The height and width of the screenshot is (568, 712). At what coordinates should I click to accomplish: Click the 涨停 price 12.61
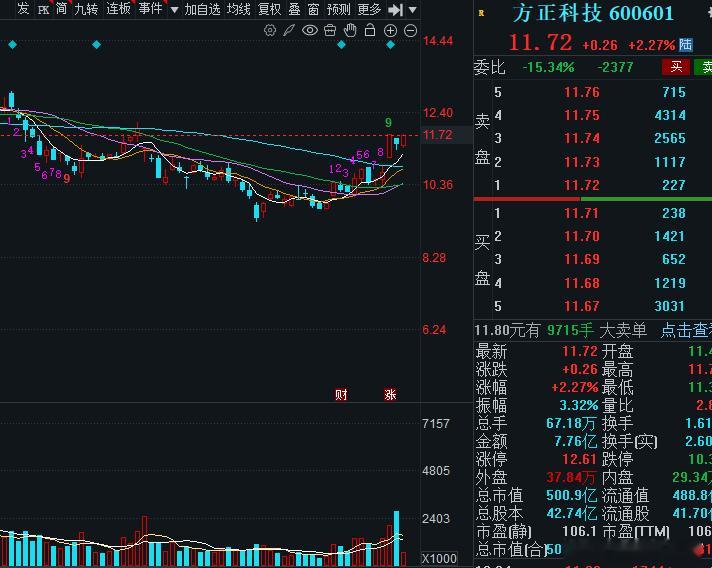click(x=579, y=459)
